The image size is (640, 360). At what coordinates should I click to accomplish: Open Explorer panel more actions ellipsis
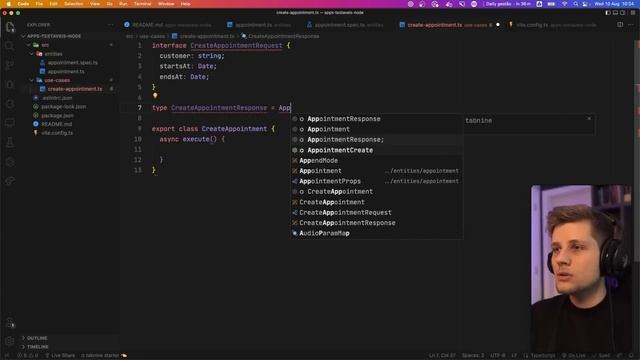point(111,25)
